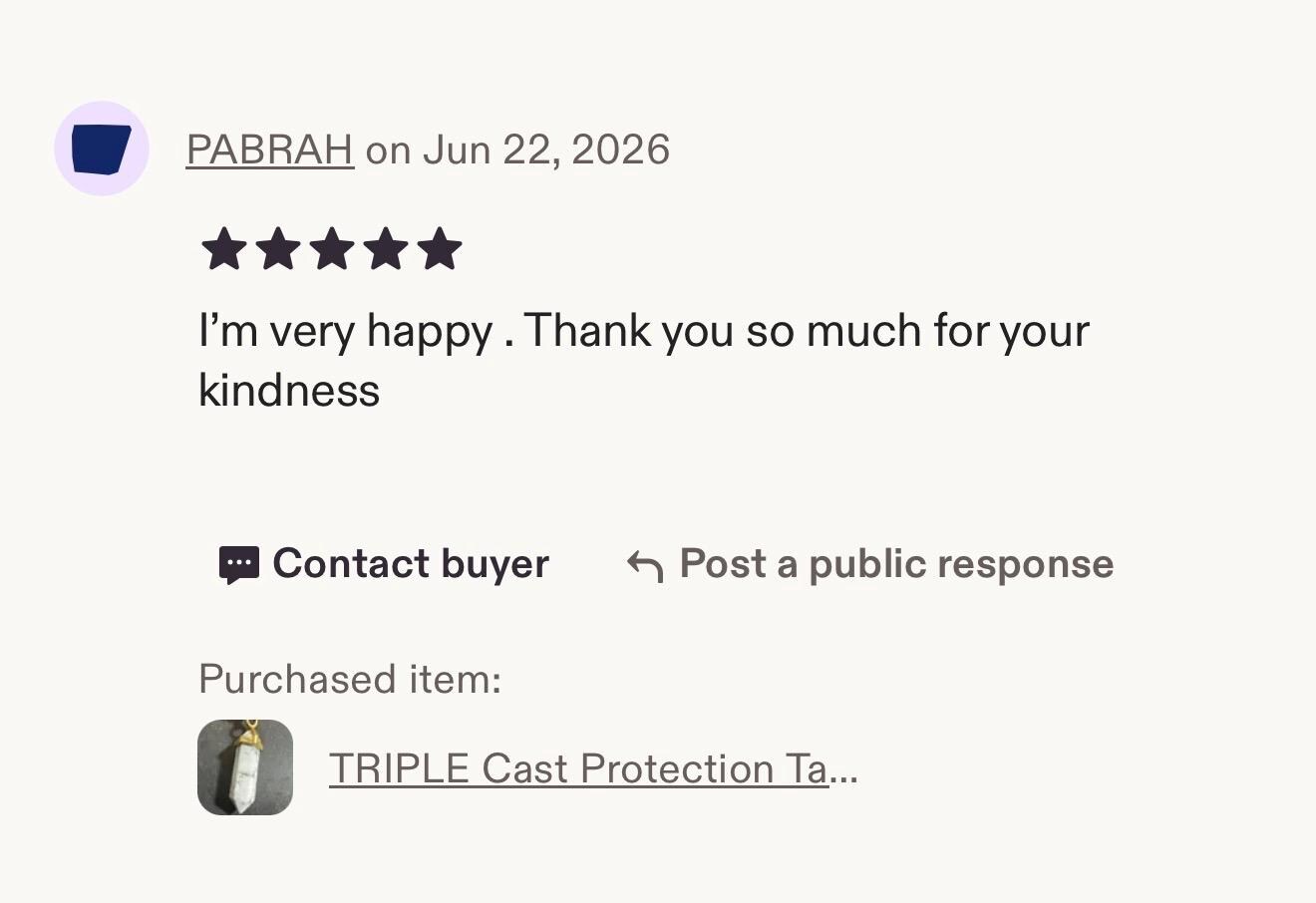This screenshot has height=903, width=1316.
Task: Click the third rating star
Action: point(332,249)
